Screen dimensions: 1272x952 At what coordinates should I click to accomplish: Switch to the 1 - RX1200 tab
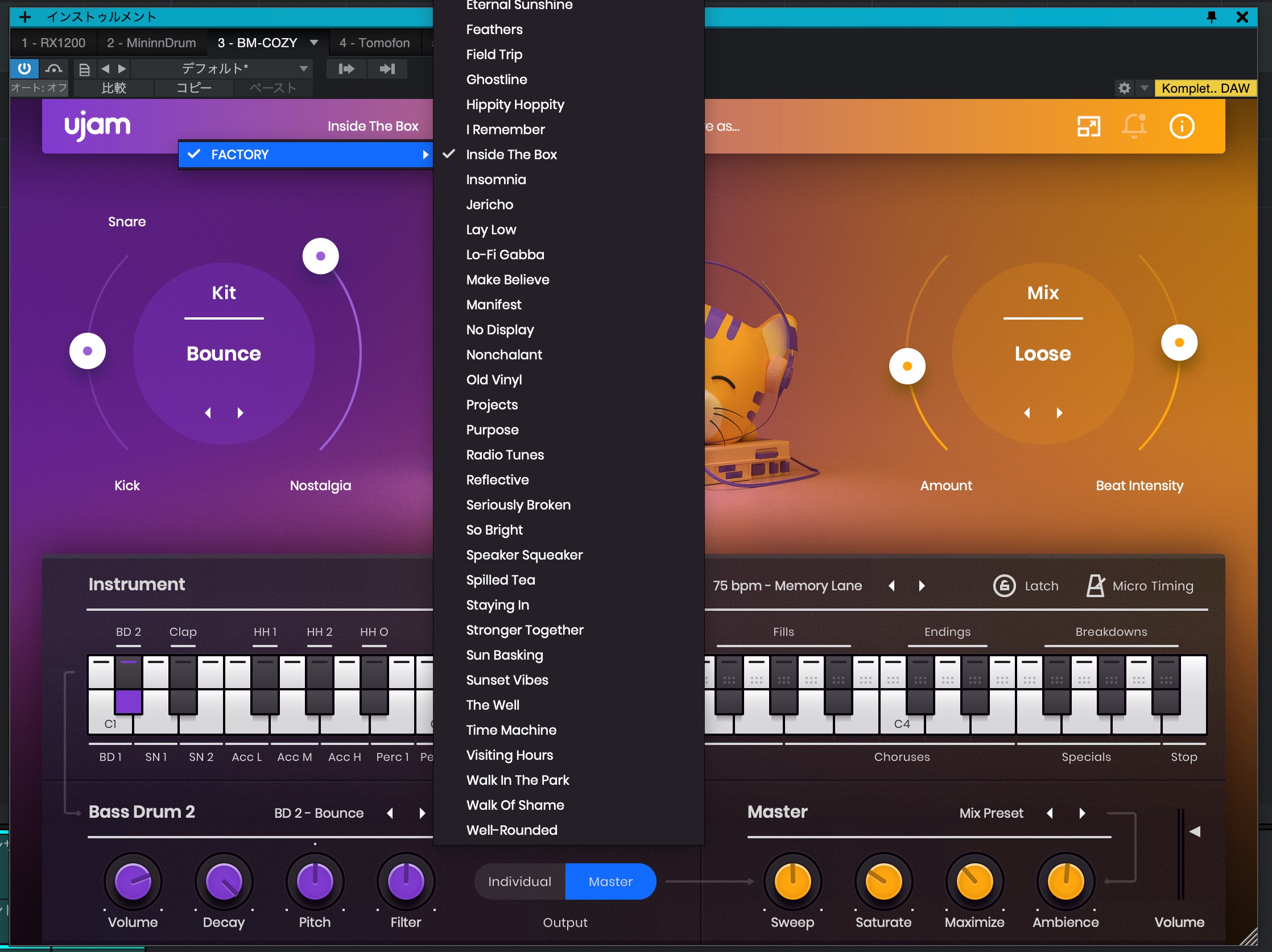pyautogui.click(x=53, y=43)
